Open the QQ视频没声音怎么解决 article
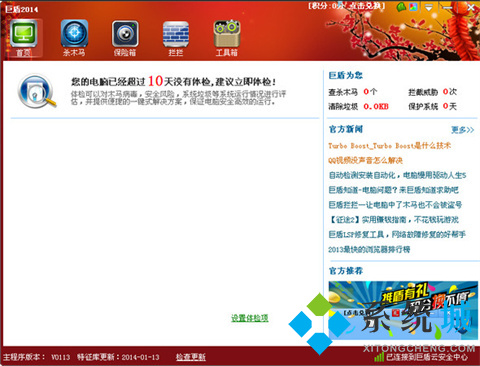The width and height of the screenshot is (480, 366). [x=365, y=160]
